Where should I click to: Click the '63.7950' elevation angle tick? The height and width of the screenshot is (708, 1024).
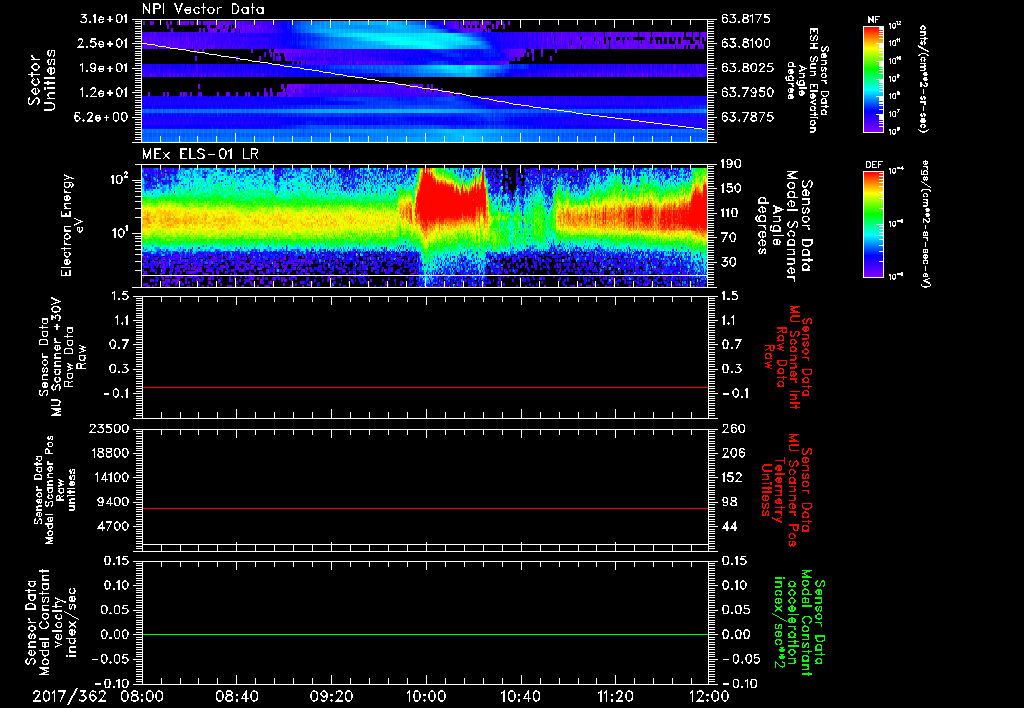point(747,93)
